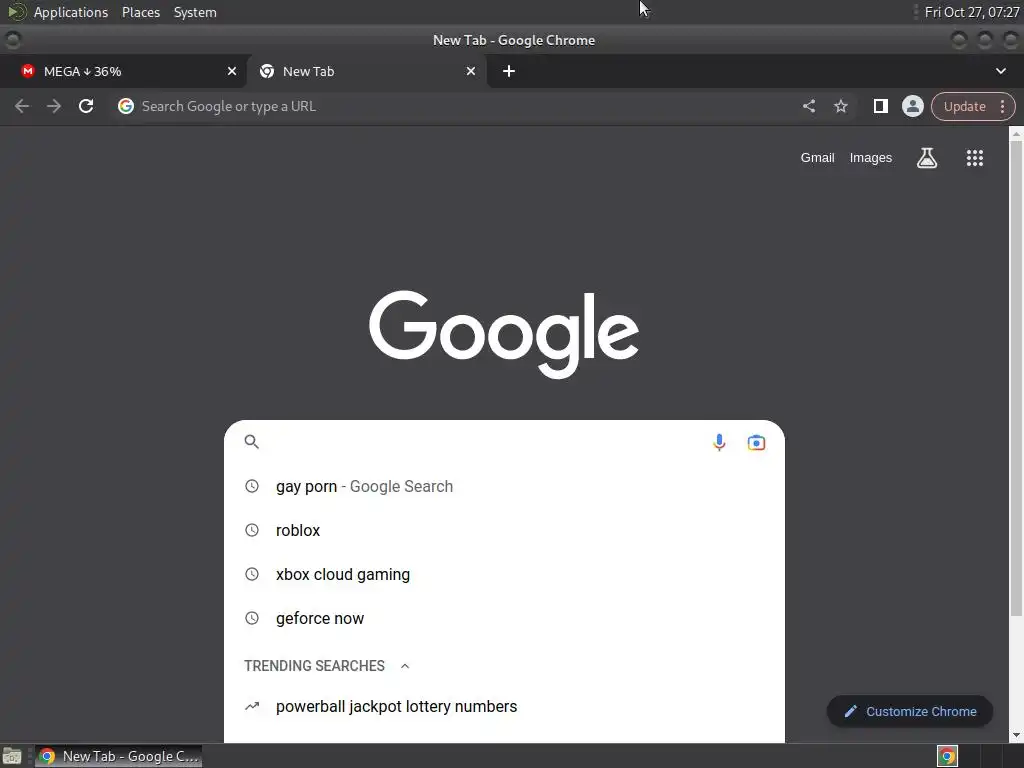1024x768 pixels.
Task: Open the New Tab - Google Chrome taskbar item
Action: 118,756
